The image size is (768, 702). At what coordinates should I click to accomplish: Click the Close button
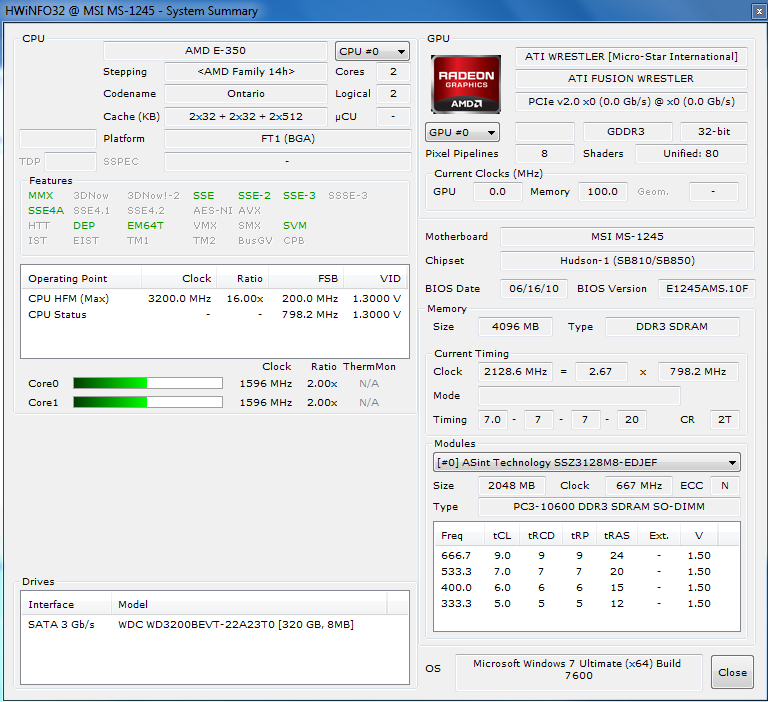point(732,672)
